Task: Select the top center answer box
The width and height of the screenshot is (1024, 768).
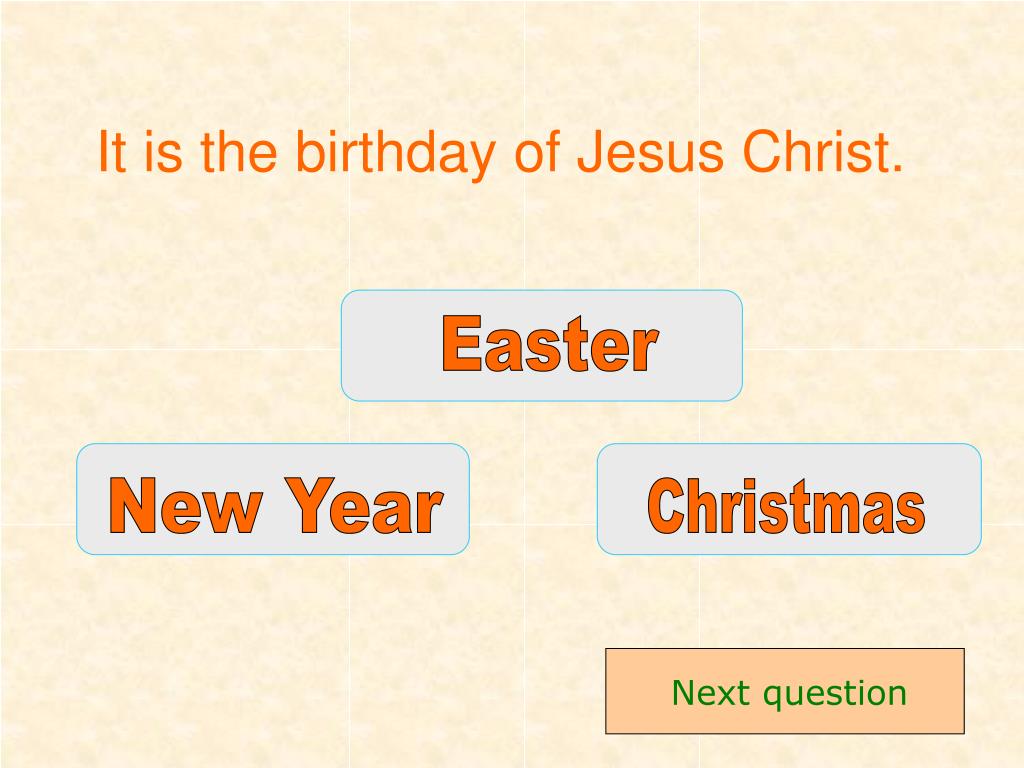Action: point(541,345)
